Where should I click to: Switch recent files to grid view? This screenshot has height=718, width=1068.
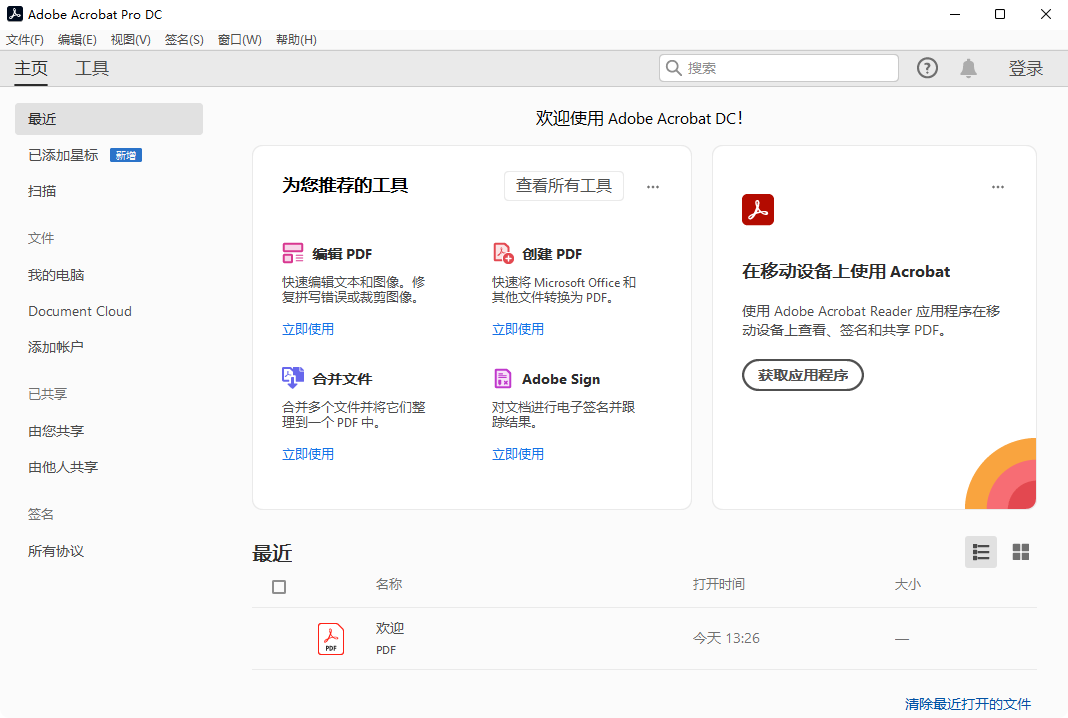click(1021, 552)
